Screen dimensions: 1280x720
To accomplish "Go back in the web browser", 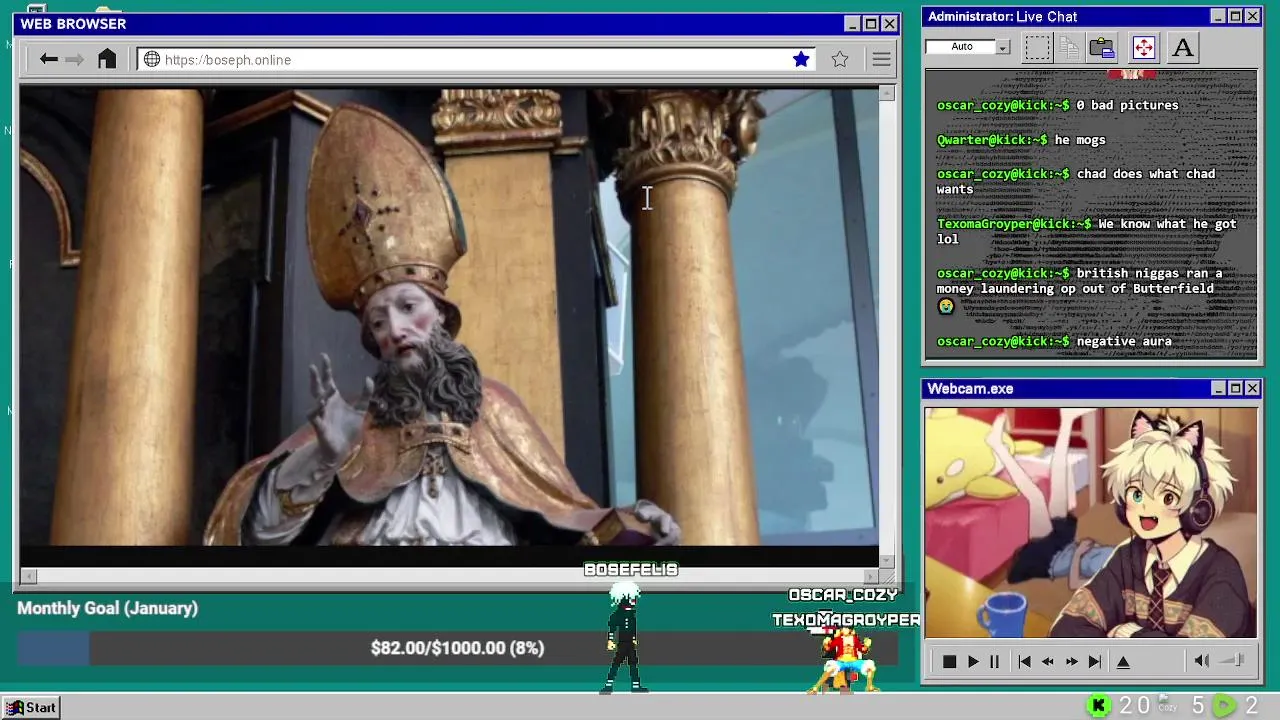I will [48, 60].
